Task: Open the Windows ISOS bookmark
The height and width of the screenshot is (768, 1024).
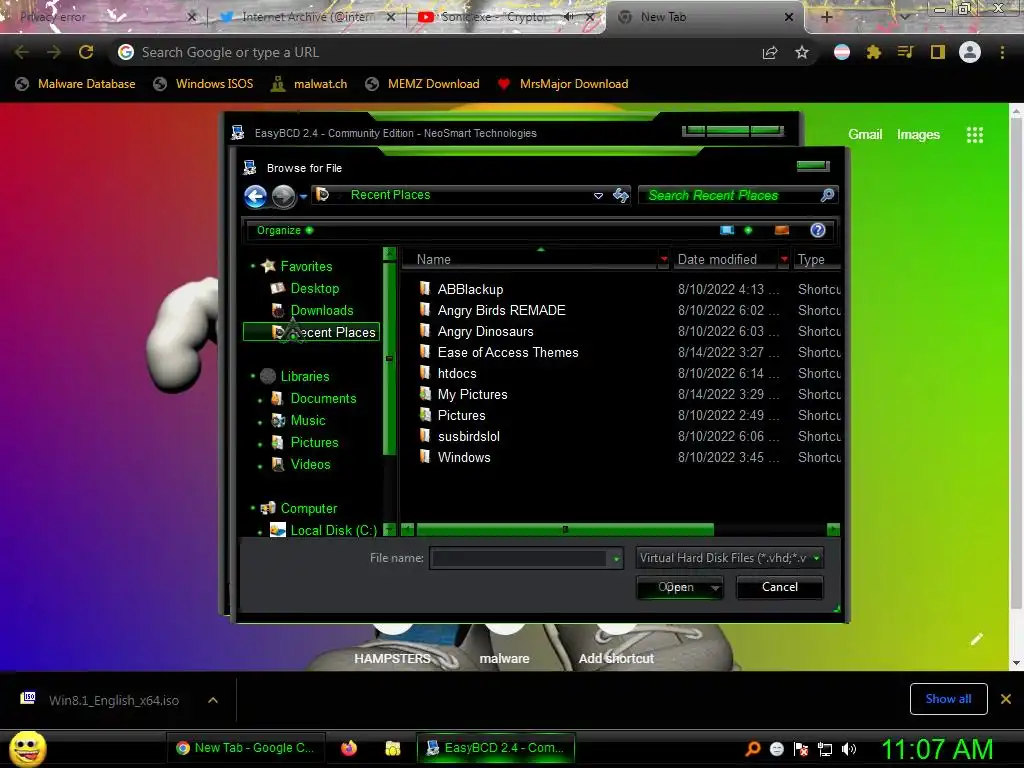Action: (x=203, y=84)
